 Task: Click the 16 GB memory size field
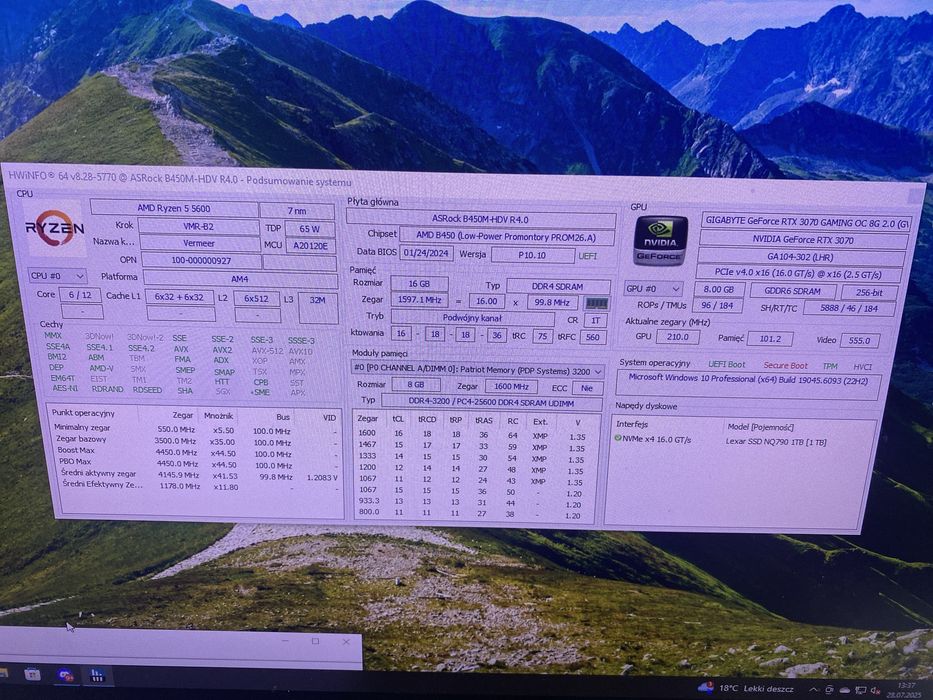(419, 284)
